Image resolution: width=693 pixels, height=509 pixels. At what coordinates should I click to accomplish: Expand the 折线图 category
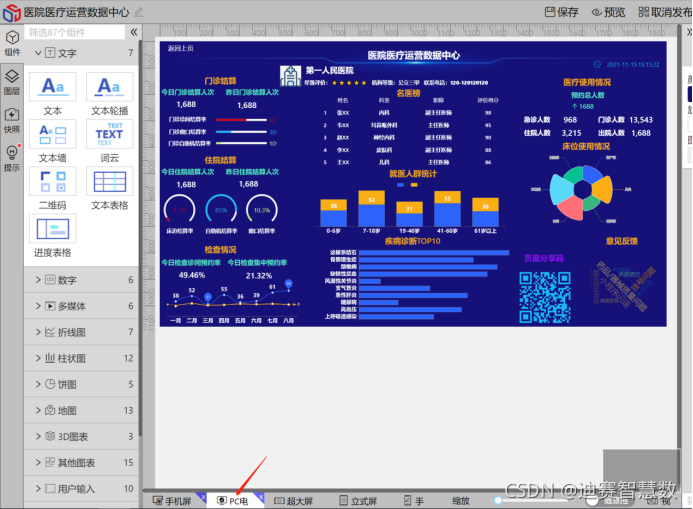coord(38,332)
